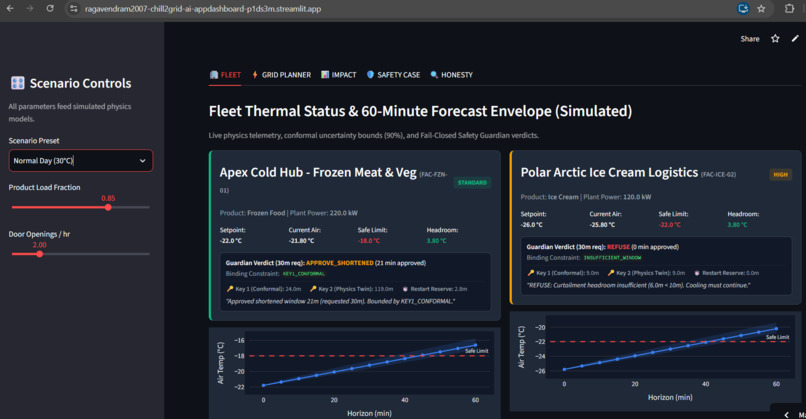Click Polar Restart Reserve icon
Image resolution: width=806 pixels, height=419 pixels.
point(697,273)
